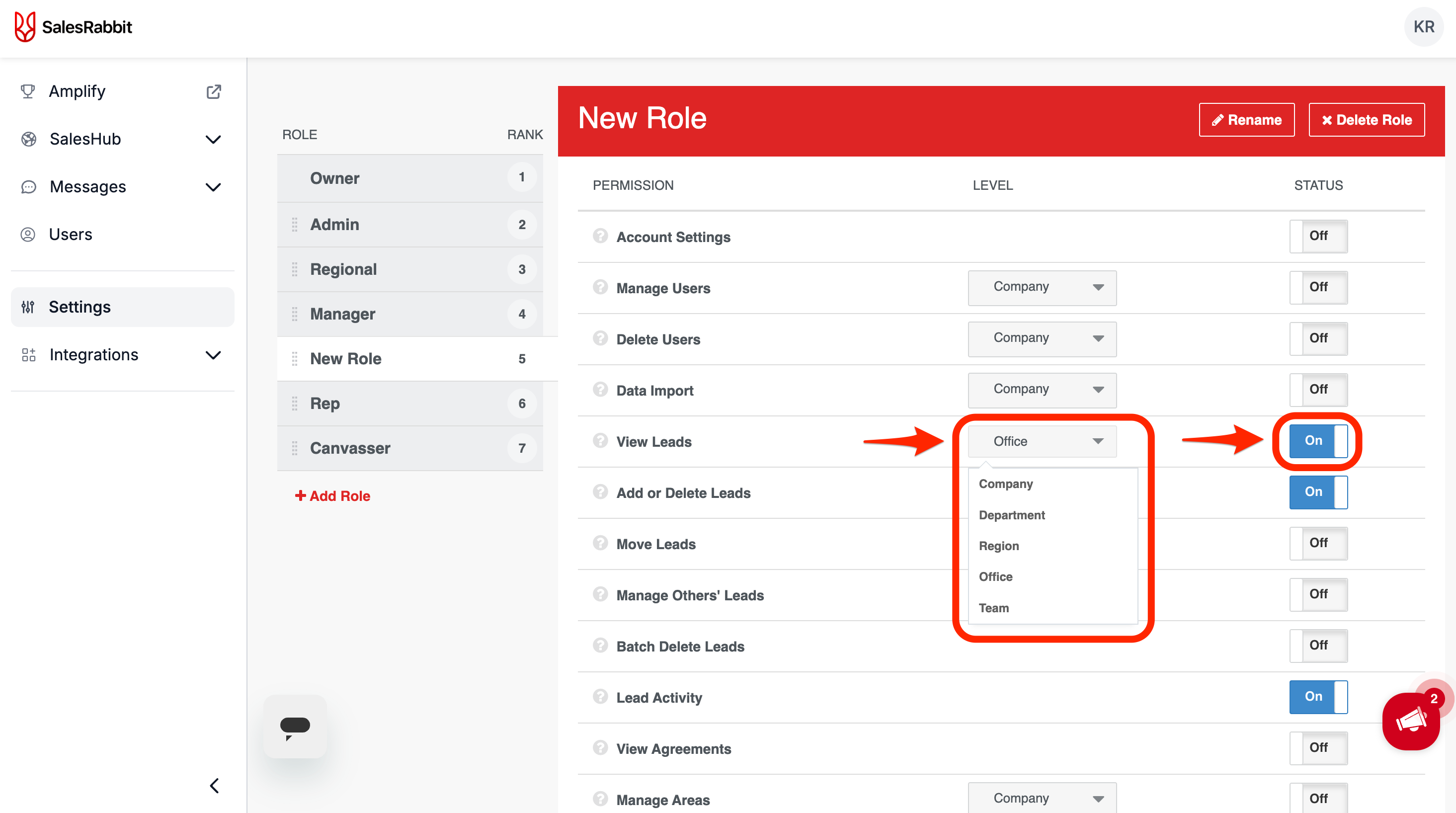Open the chat bubble widget
1456x813 pixels.
pos(295,726)
